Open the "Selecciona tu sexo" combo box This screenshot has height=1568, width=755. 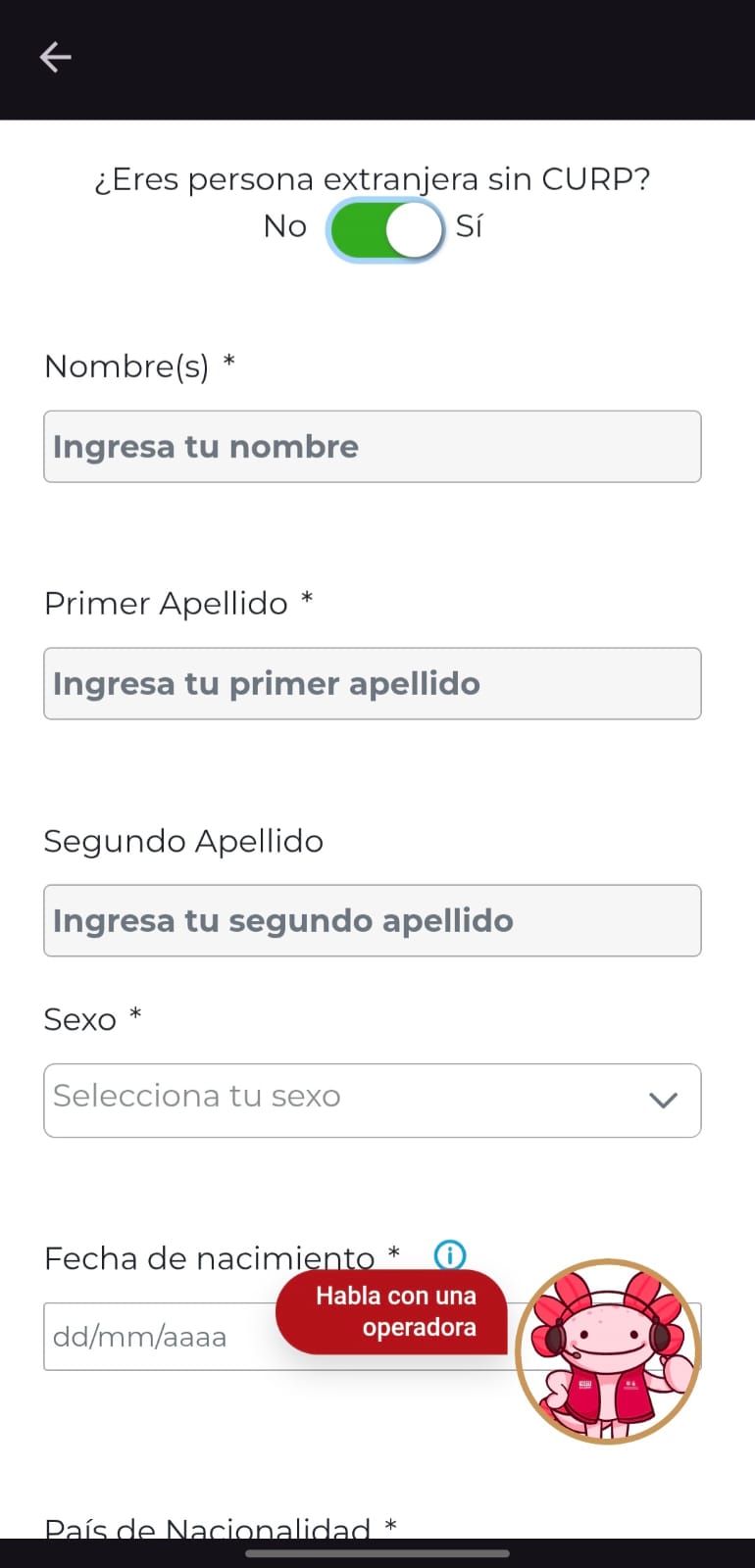coord(343,1101)
